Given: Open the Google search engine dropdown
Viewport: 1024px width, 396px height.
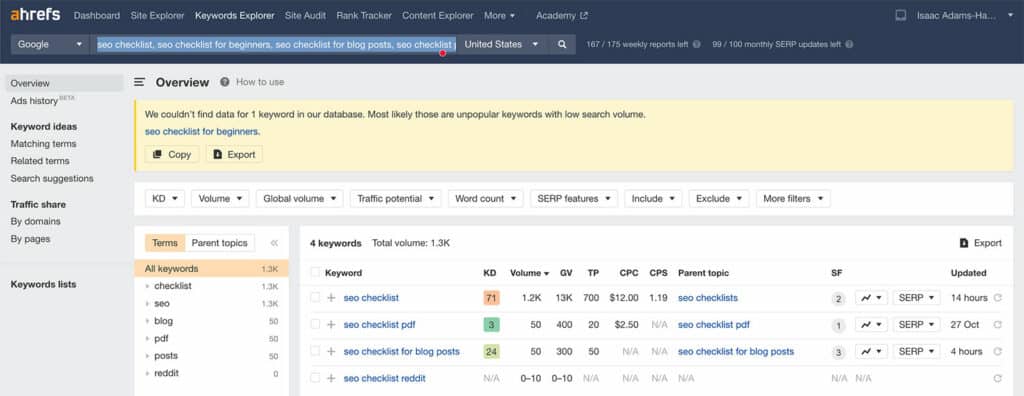Looking at the screenshot, I should [x=50, y=44].
